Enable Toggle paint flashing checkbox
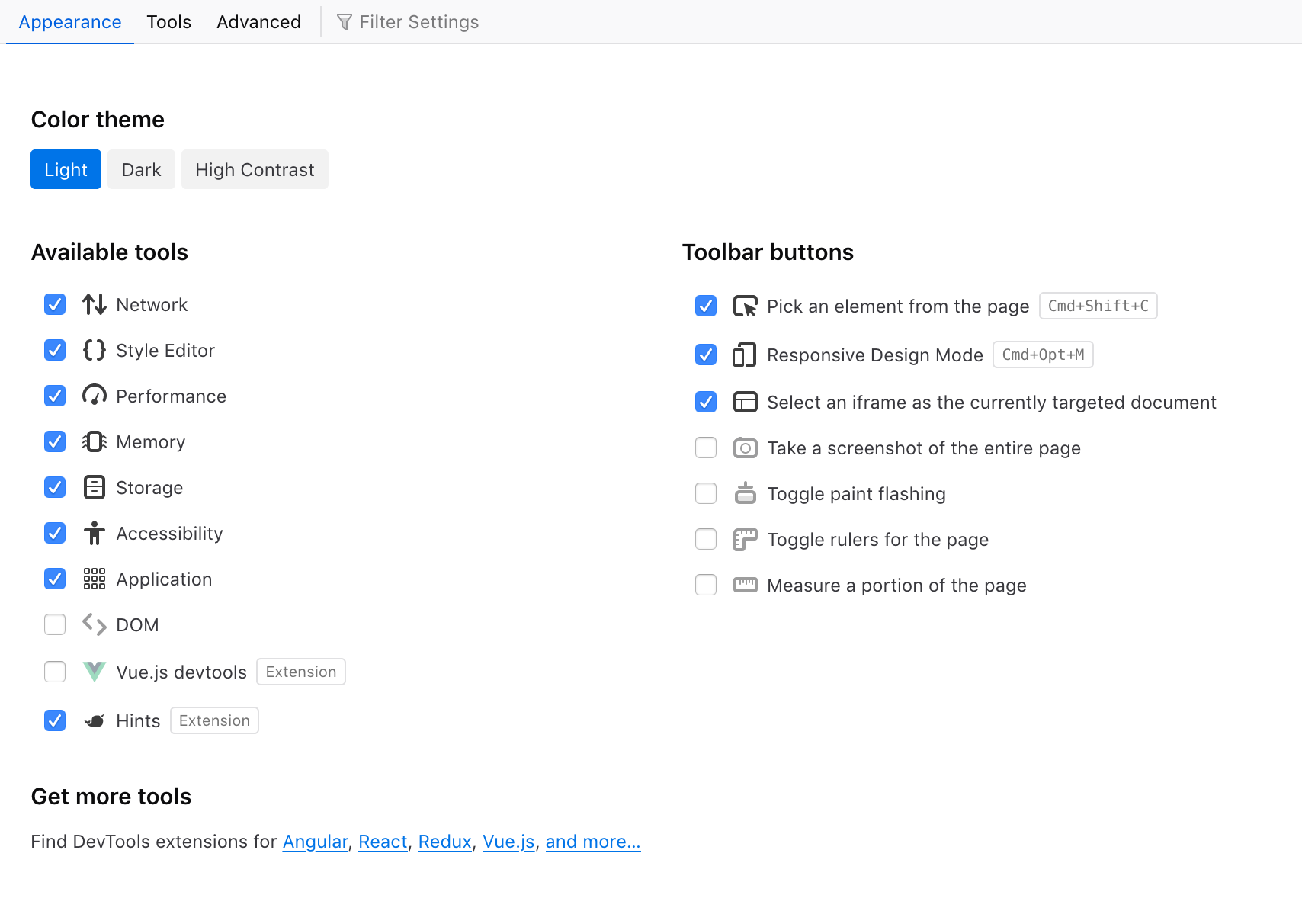 706,494
